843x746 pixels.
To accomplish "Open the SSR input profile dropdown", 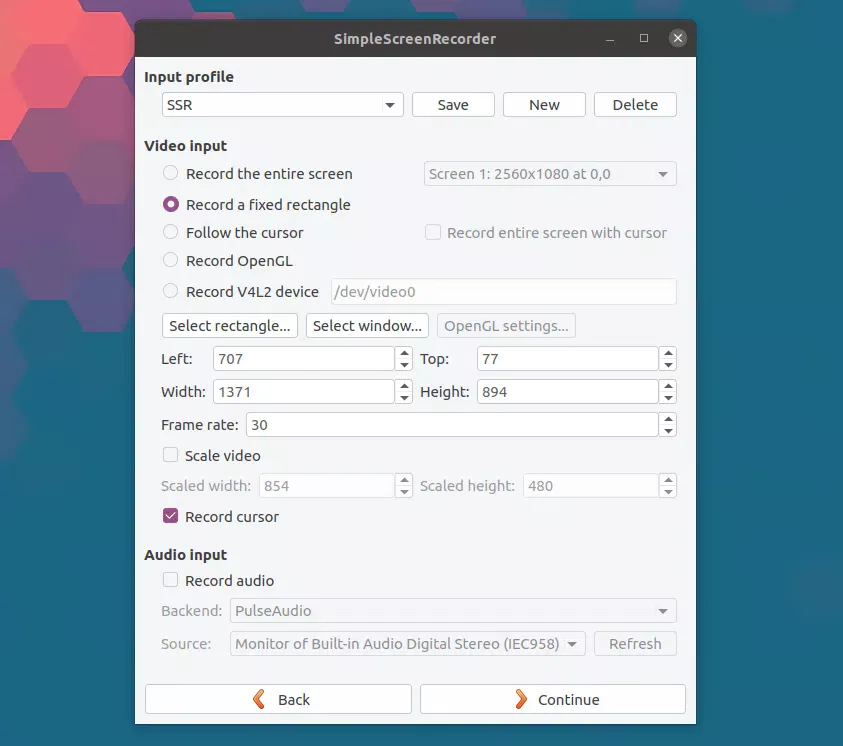I will (x=283, y=105).
